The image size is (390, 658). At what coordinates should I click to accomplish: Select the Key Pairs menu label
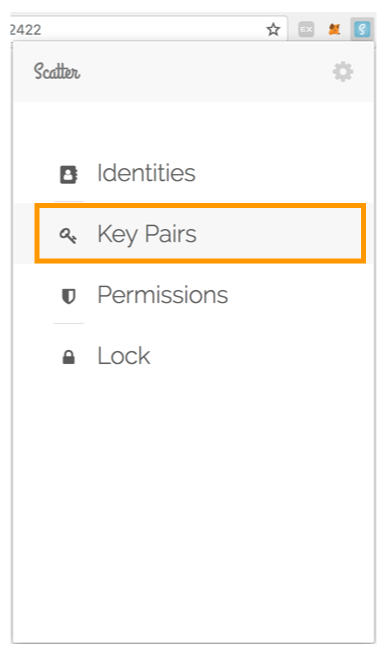point(147,234)
